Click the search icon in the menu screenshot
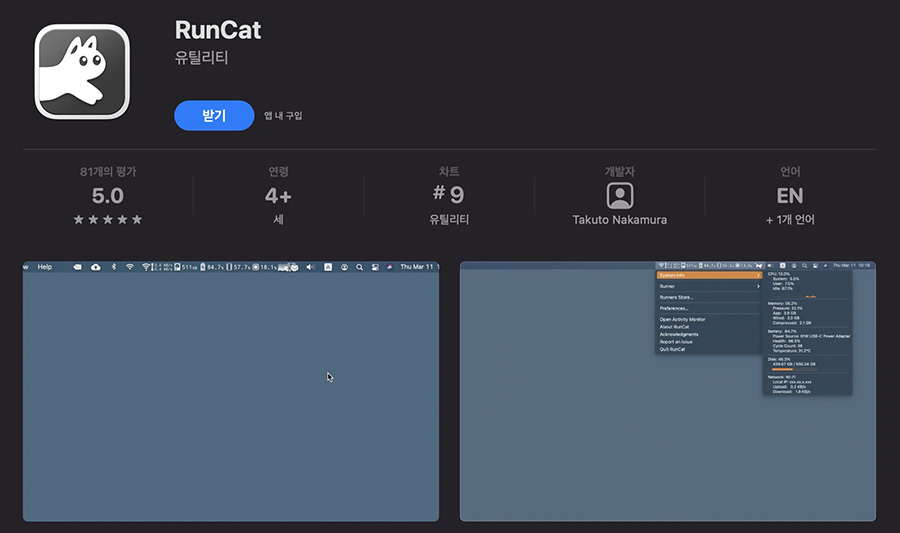Screen dimensions: 900x533 804,266
